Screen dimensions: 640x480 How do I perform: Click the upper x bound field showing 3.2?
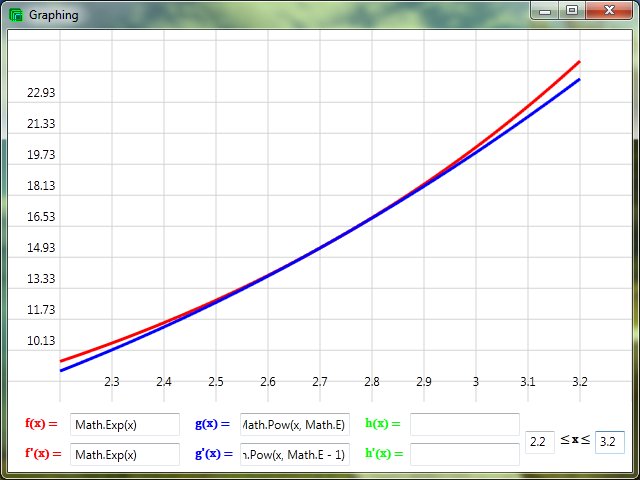coord(610,441)
